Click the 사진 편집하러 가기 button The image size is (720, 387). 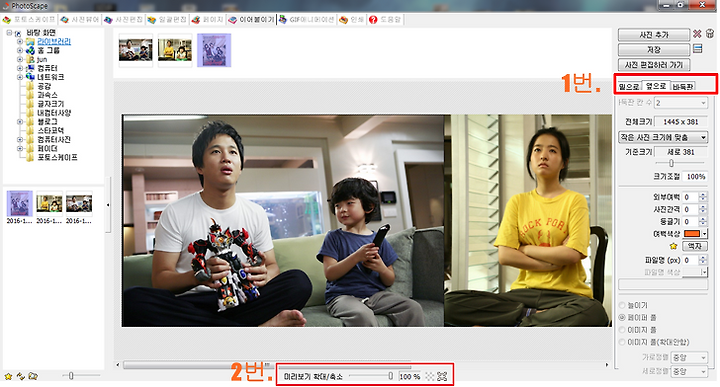point(654,65)
